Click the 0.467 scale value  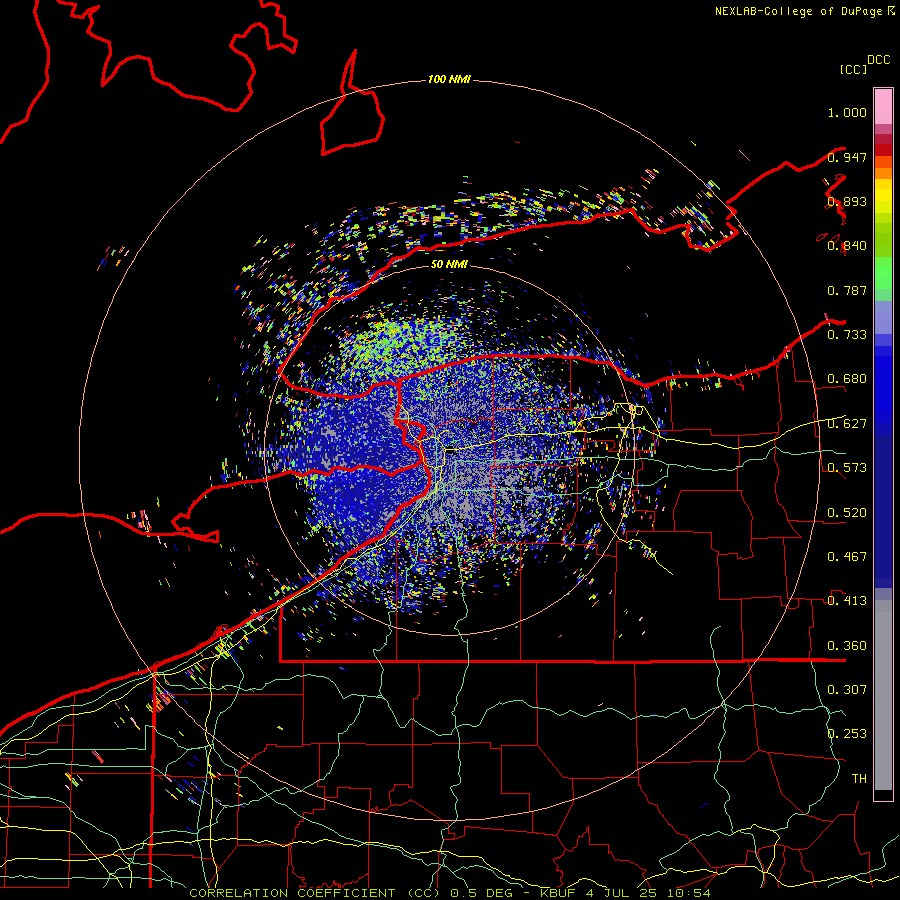click(x=847, y=557)
